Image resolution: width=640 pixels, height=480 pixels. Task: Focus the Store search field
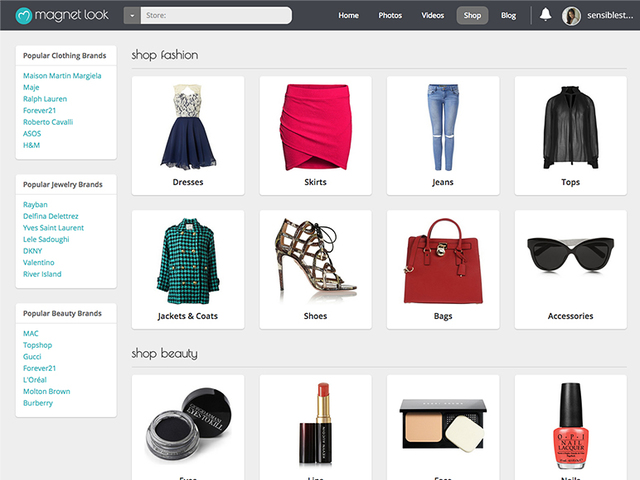pos(216,16)
